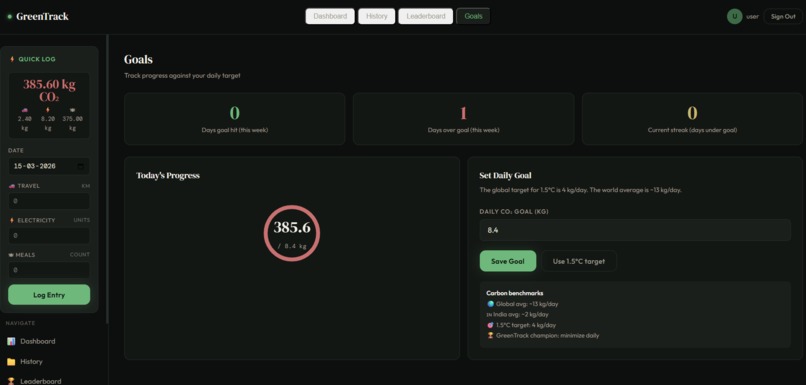Click the 'Set Daily Goal' heading

[505, 176]
